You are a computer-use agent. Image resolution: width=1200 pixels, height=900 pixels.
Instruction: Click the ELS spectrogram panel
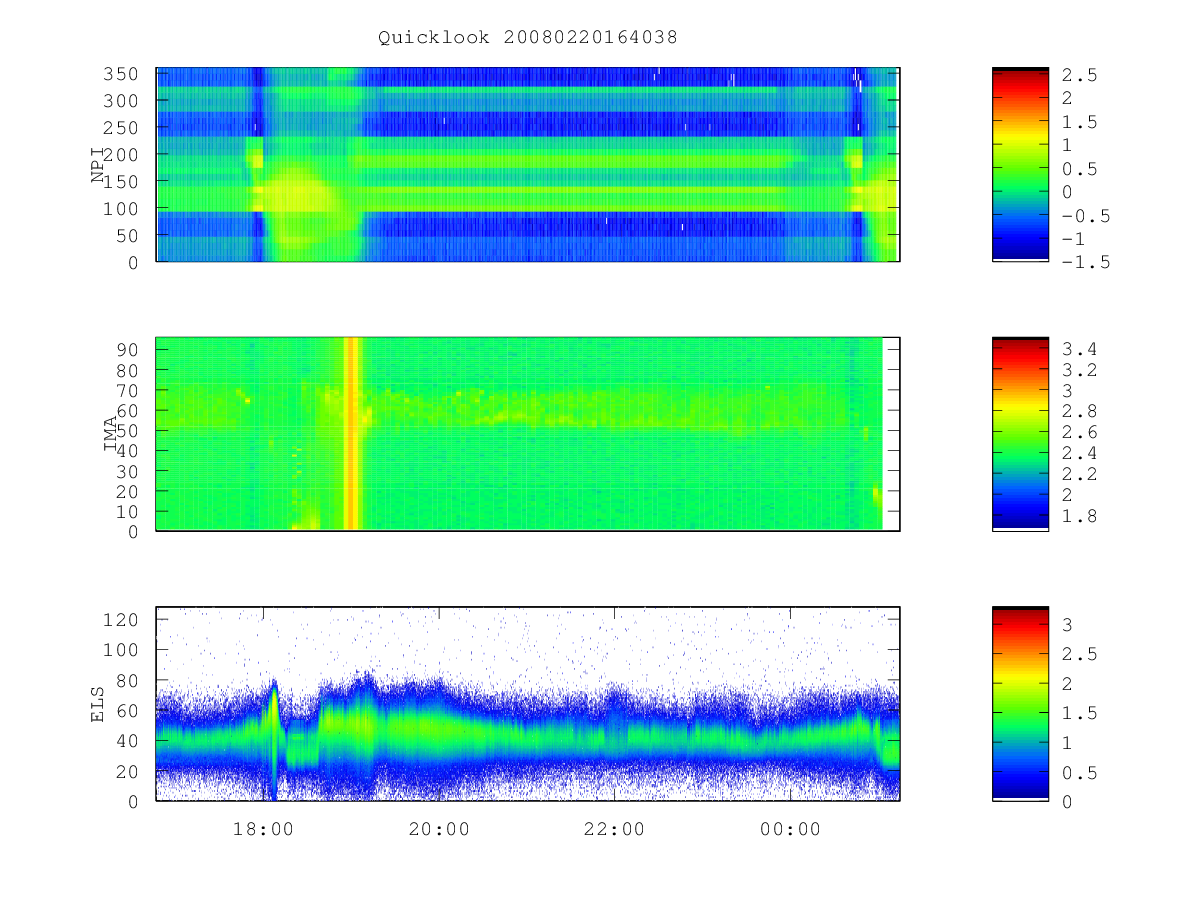pos(528,704)
